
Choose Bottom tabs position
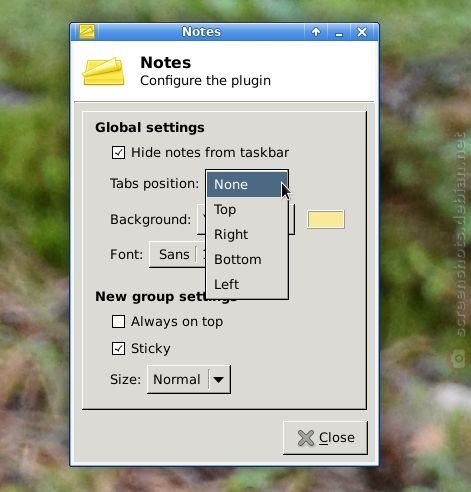pos(247,260)
